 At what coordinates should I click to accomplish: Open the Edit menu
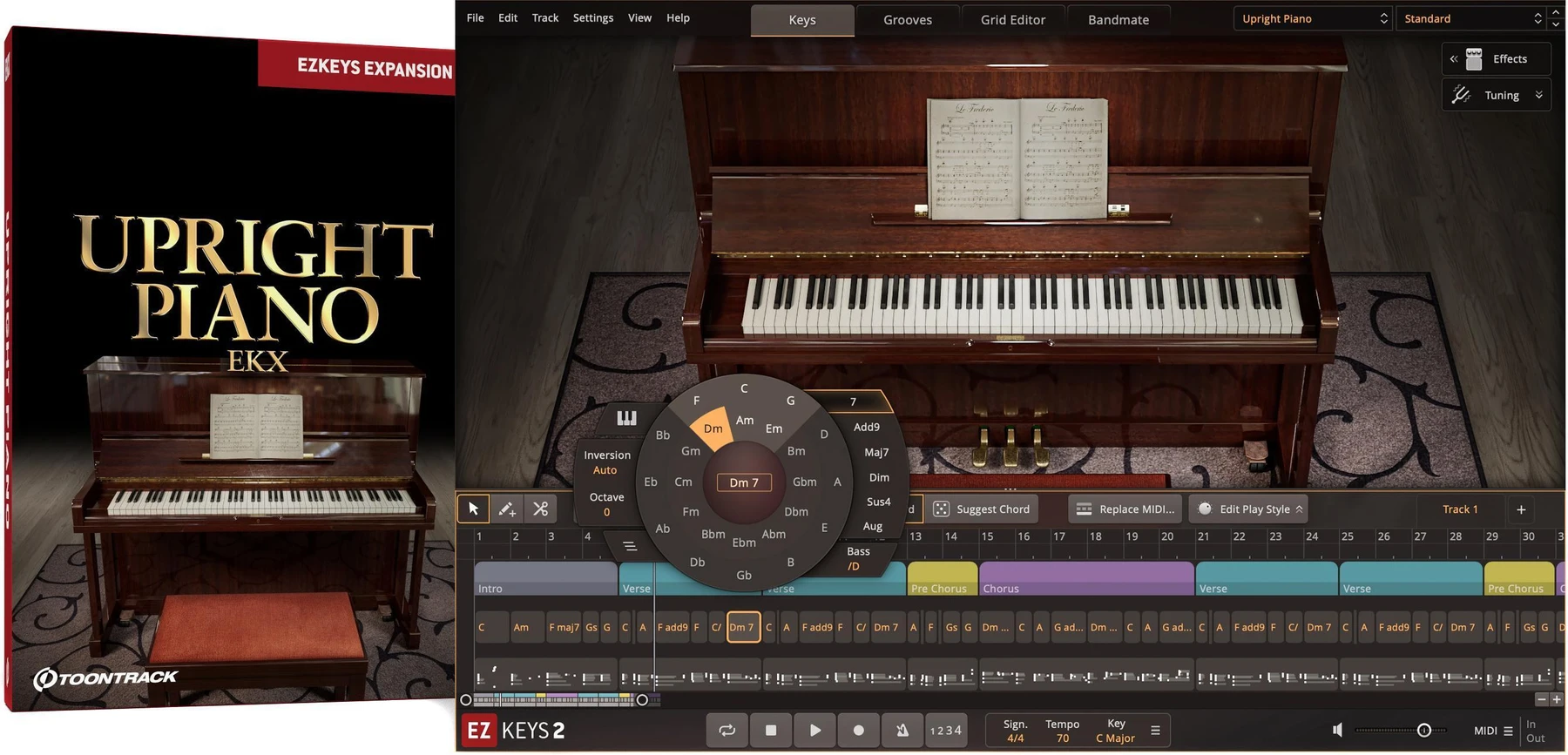coord(508,17)
